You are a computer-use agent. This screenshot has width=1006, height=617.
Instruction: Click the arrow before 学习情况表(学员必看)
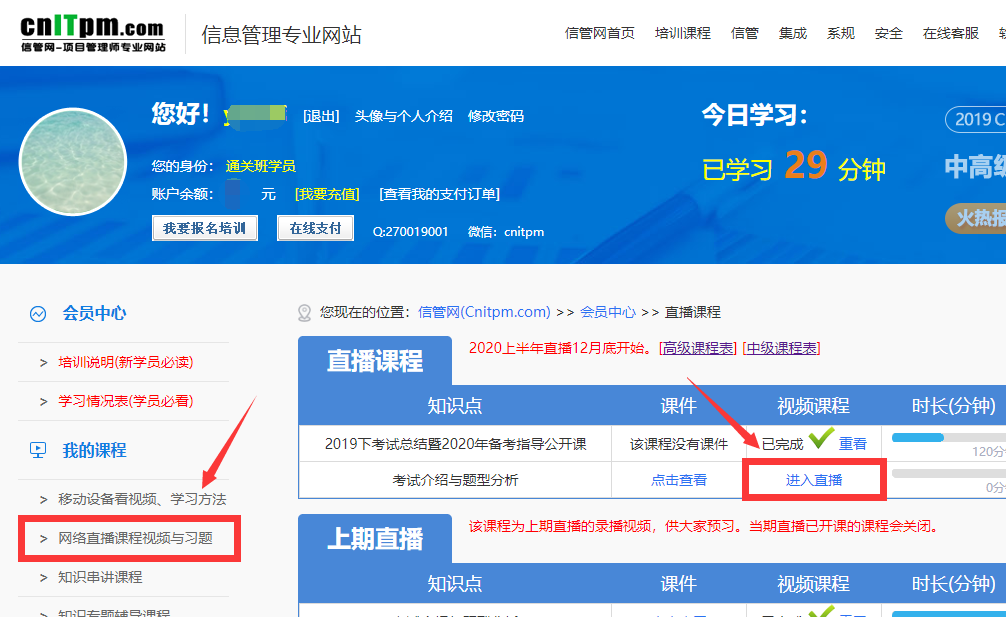tap(43, 401)
